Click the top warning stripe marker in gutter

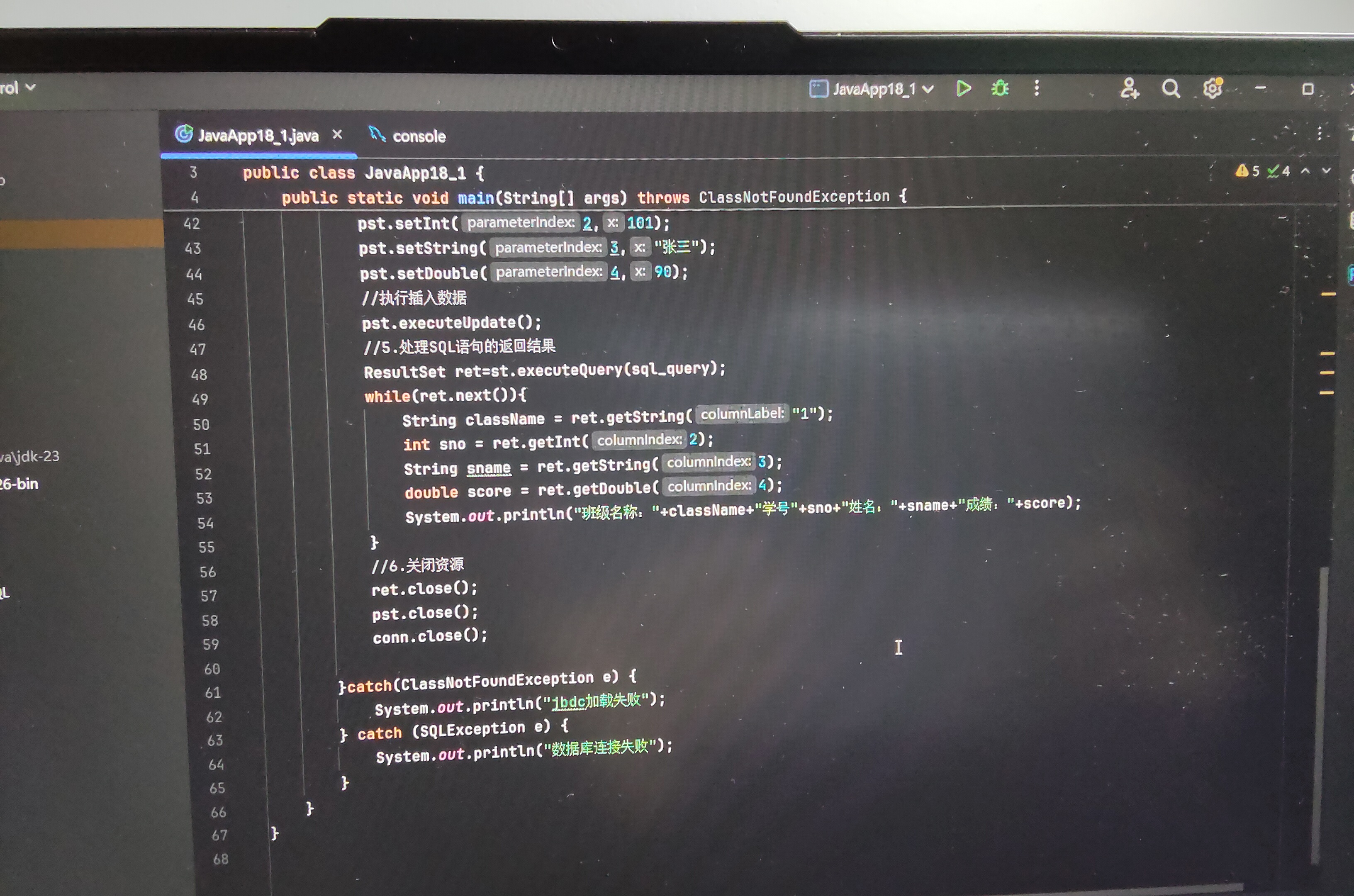[1328, 294]
